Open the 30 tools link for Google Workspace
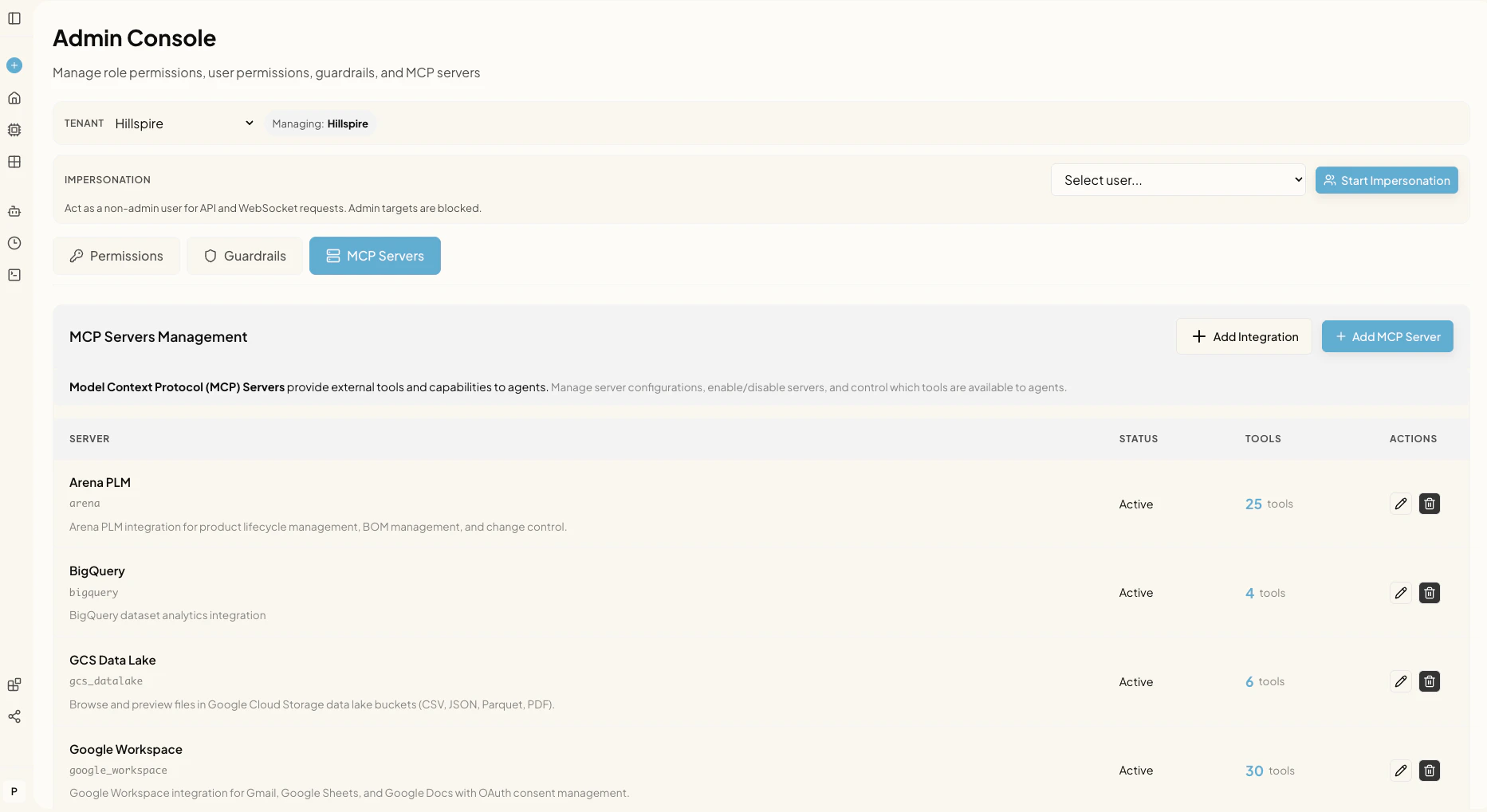 (x=1269, y=771)
